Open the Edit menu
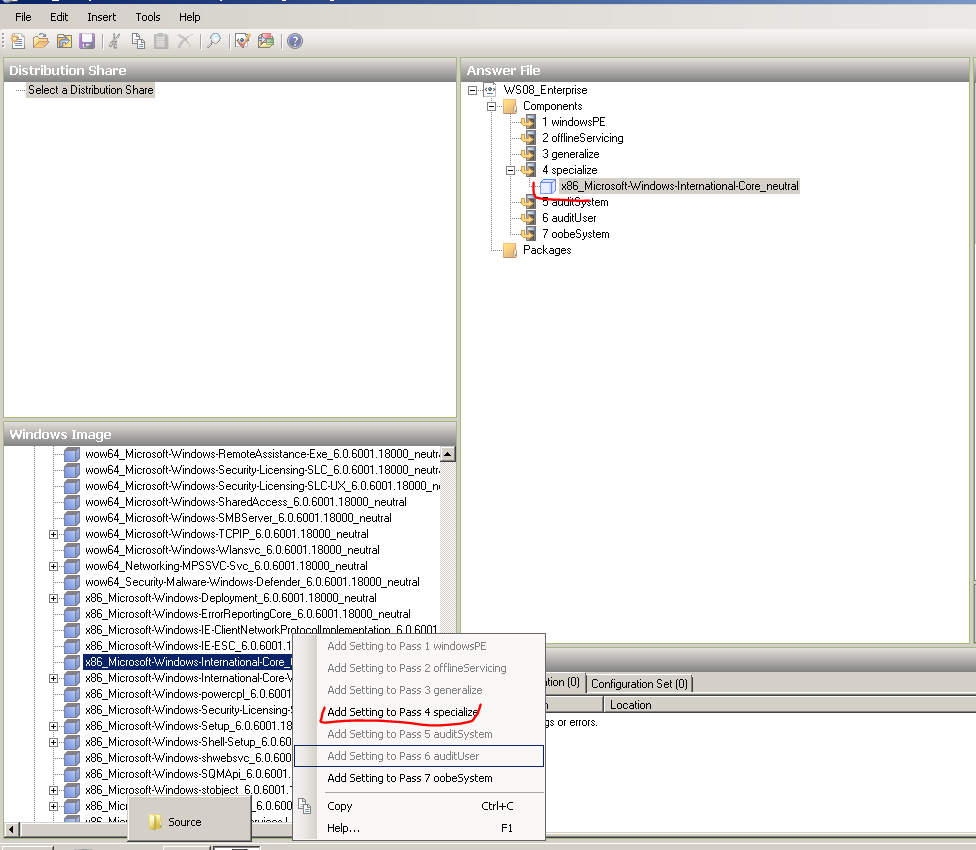 [59, 17]
